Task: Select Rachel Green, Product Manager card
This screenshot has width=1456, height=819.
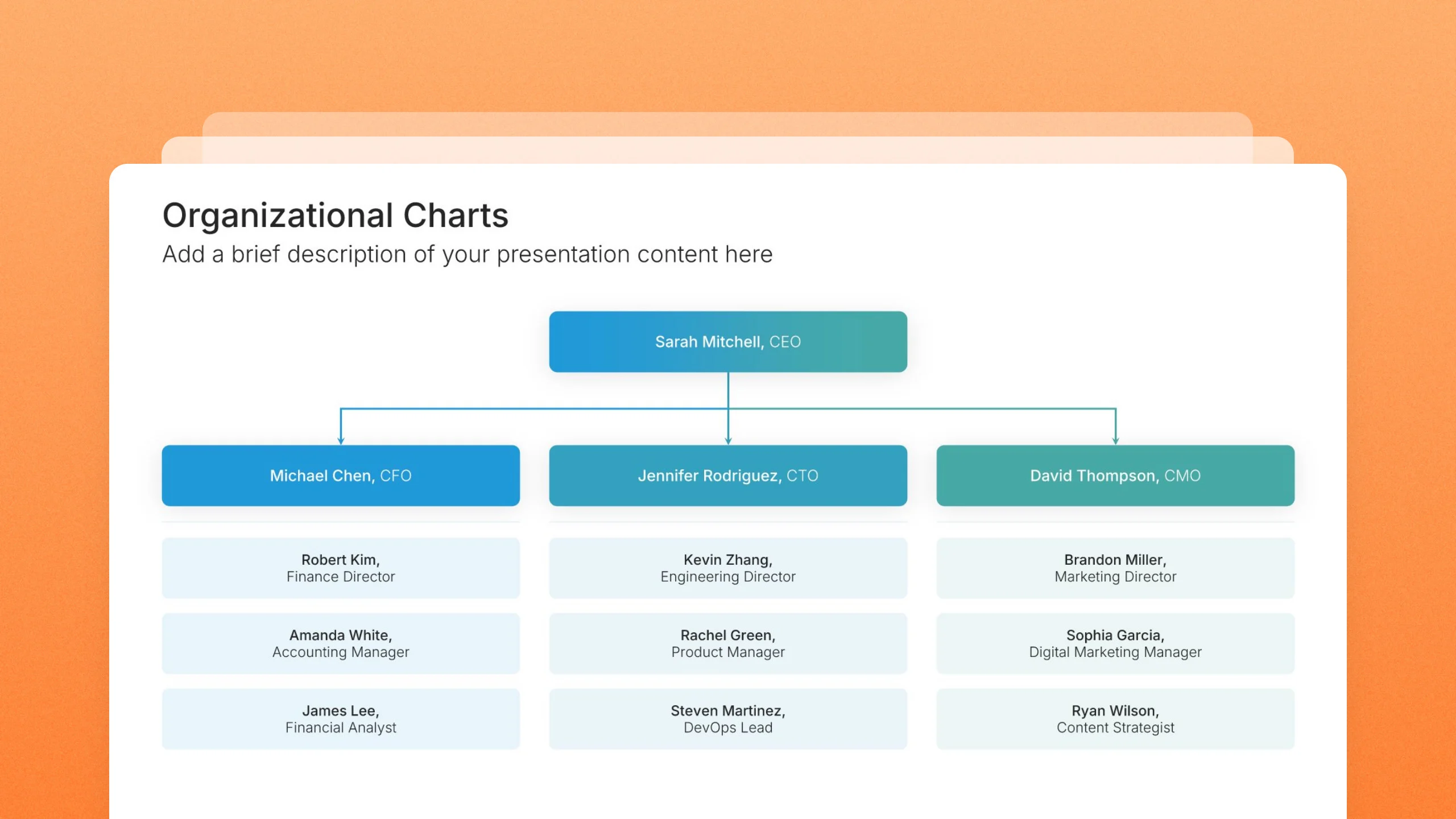Action: pos(728,643)
